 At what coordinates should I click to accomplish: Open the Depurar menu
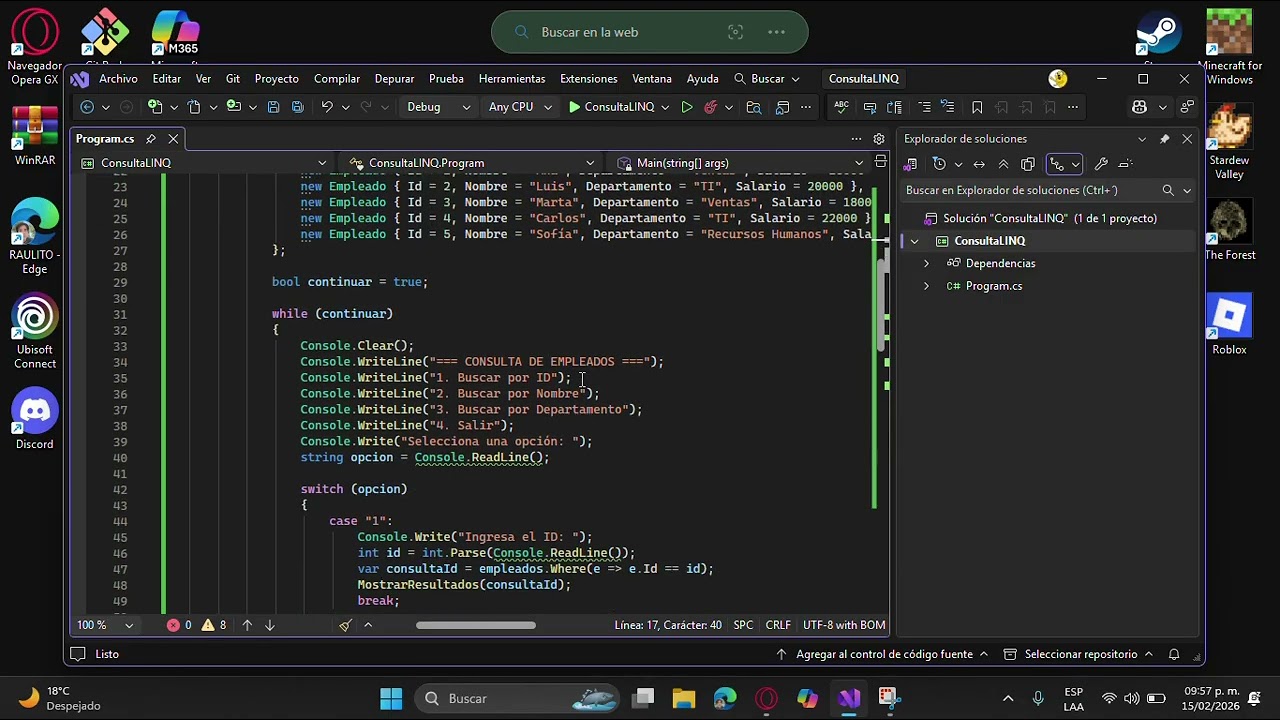coord(394,79)
